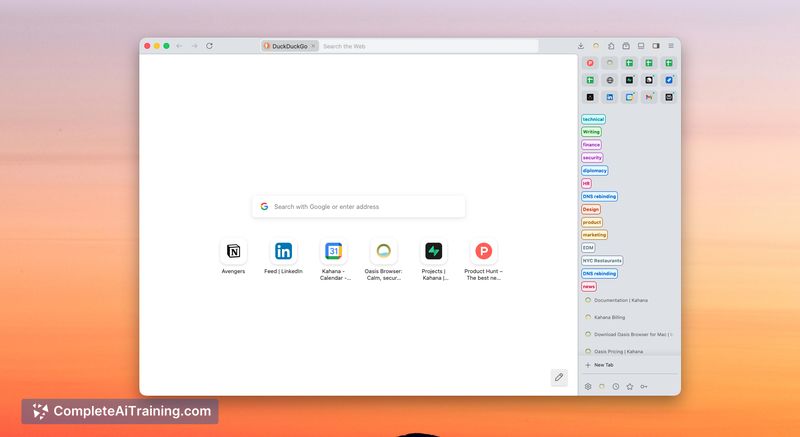This screenshot has height=437, width=800.
Task: Click New Tab in the sidebar
Action: point(630,365)
